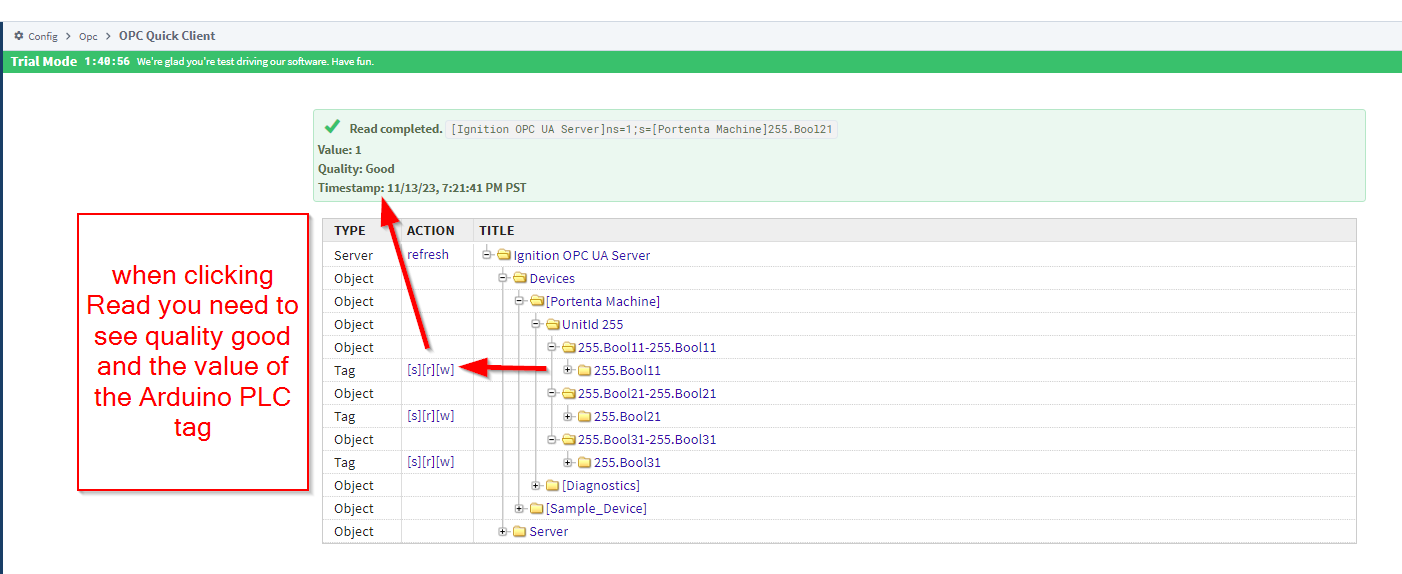1402x574 pixels.
Task: Click the Ignition OPC UA Server folder icon
Action: [x=504, y=255]
